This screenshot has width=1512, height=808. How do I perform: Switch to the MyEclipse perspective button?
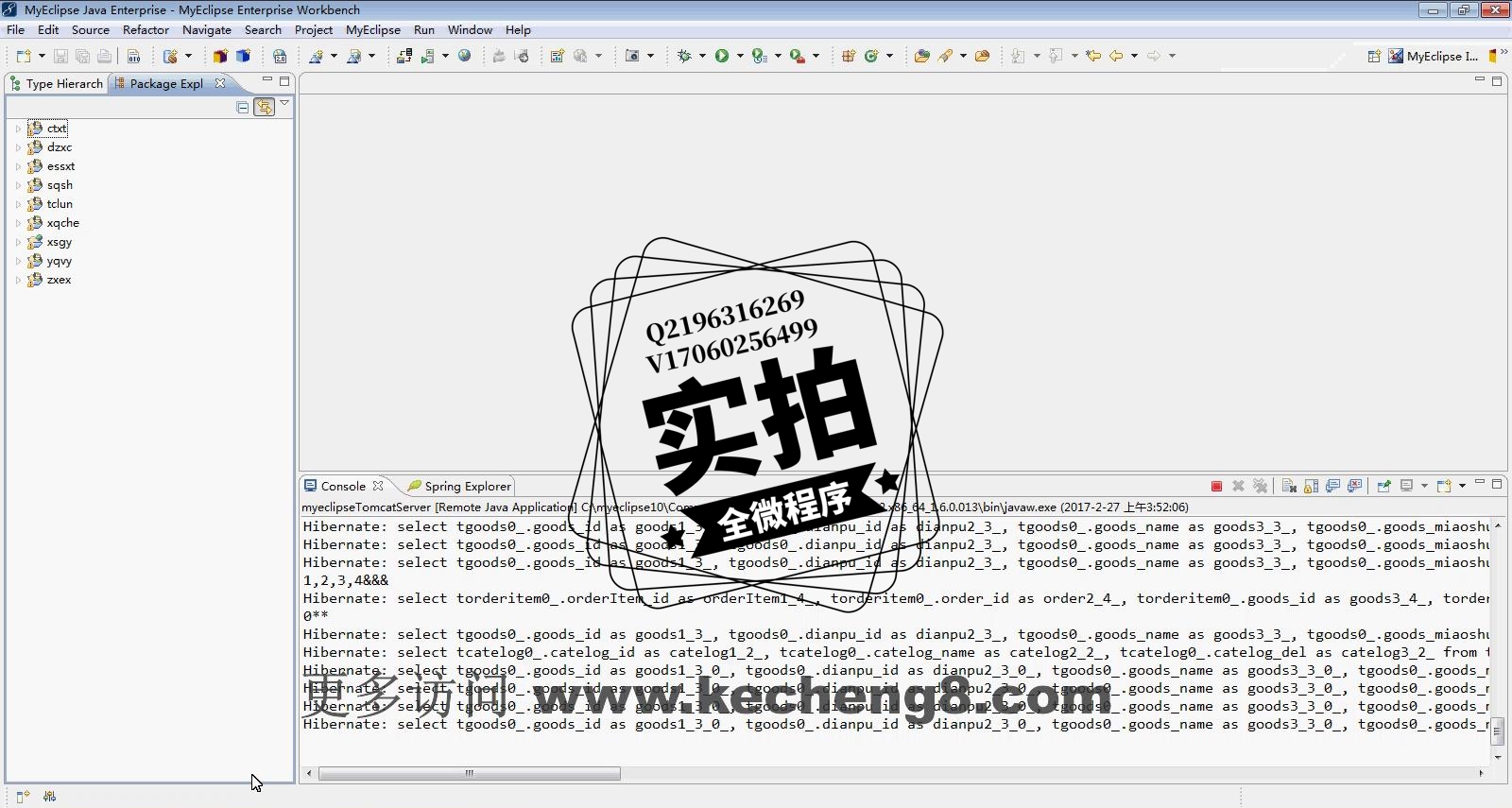tap(1433, 56)
